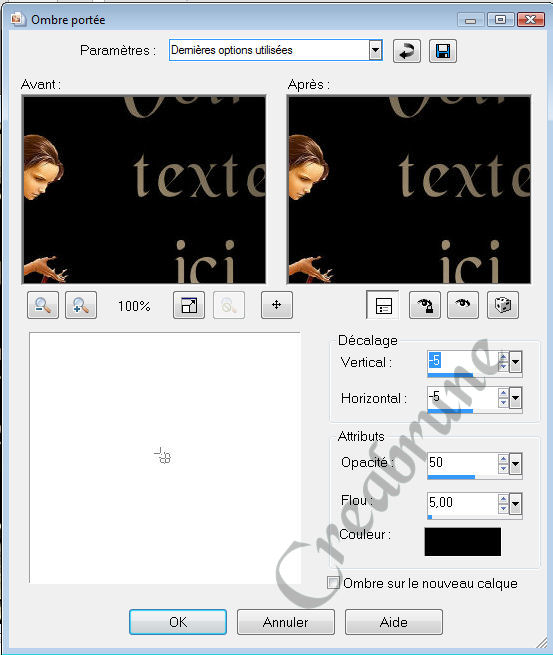The width and height of the screenshot is (553, 655).
Task: Open the Paramètres presets dropdown
Action: (375, 51)
